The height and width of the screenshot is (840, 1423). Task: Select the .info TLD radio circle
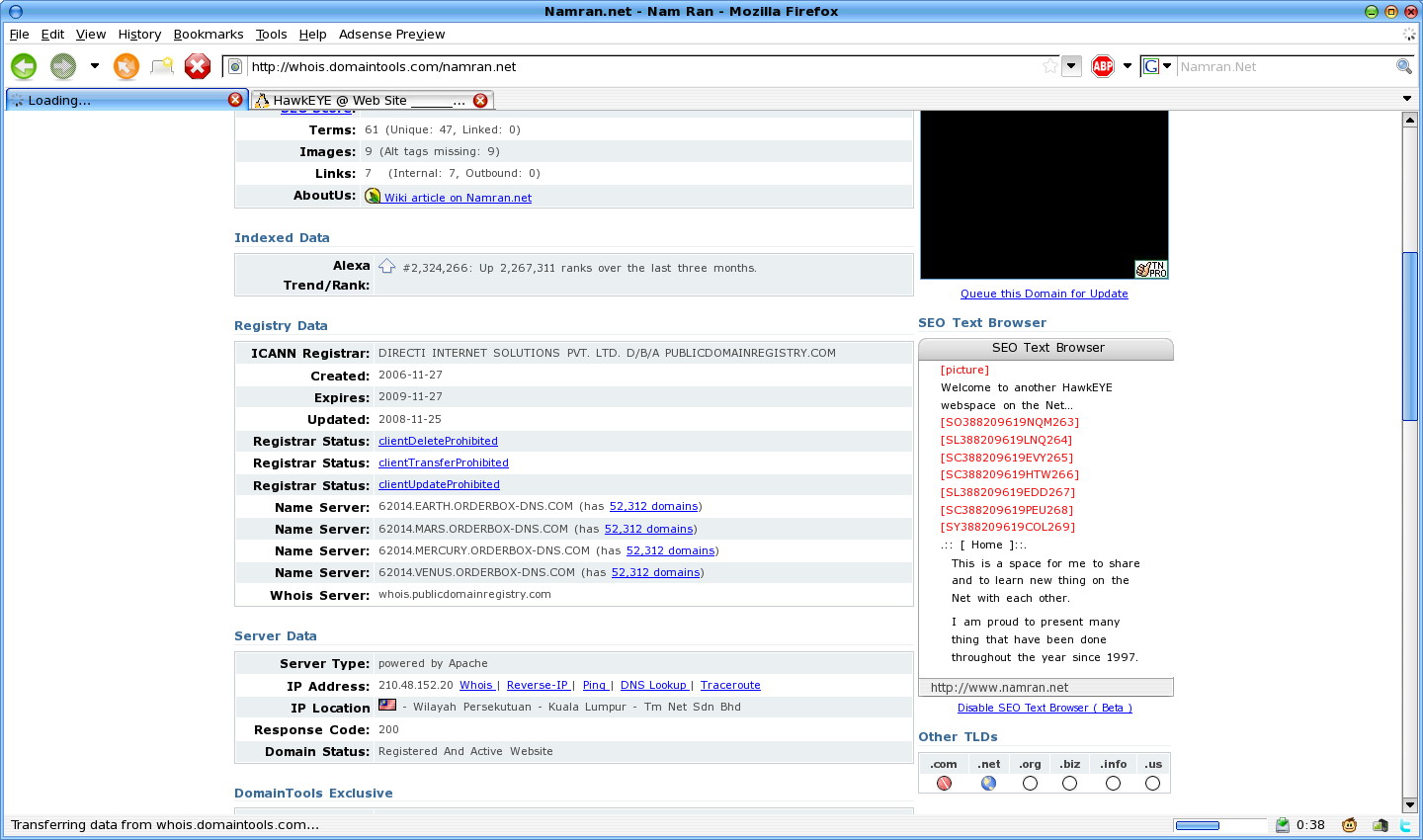(1113, 784)
